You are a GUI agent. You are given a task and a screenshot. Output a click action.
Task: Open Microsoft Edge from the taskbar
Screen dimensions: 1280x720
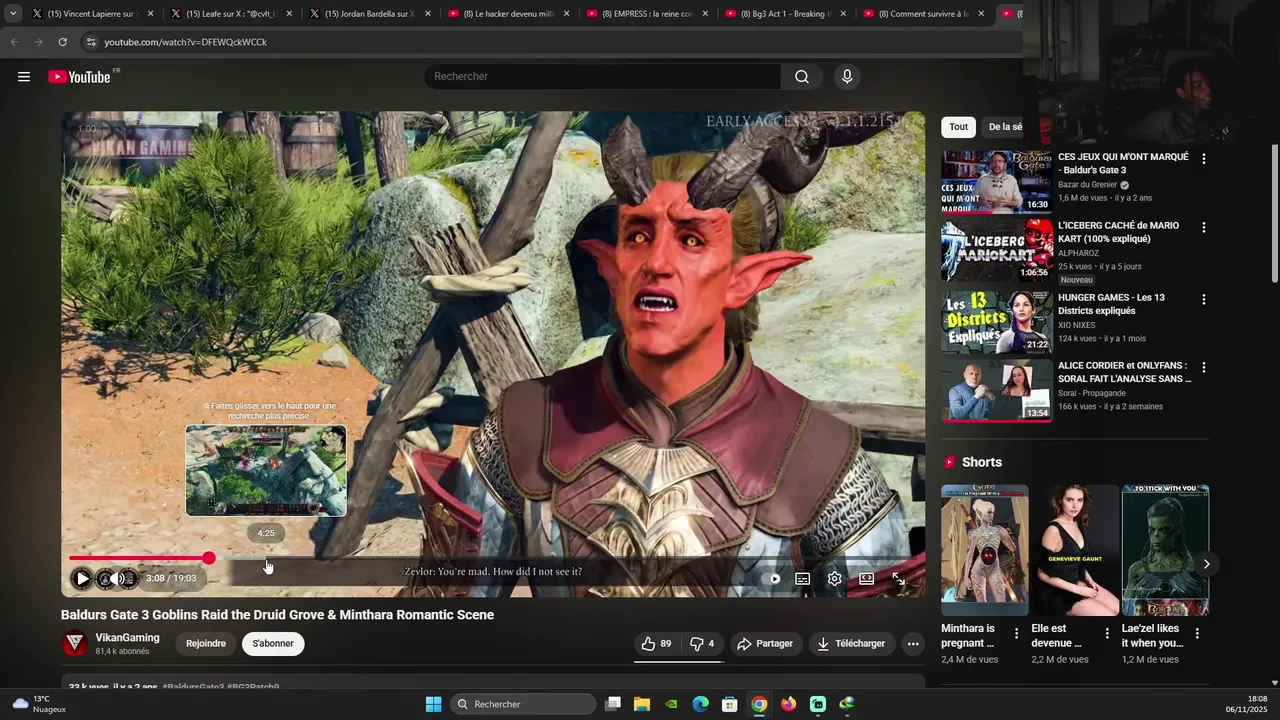701,704
